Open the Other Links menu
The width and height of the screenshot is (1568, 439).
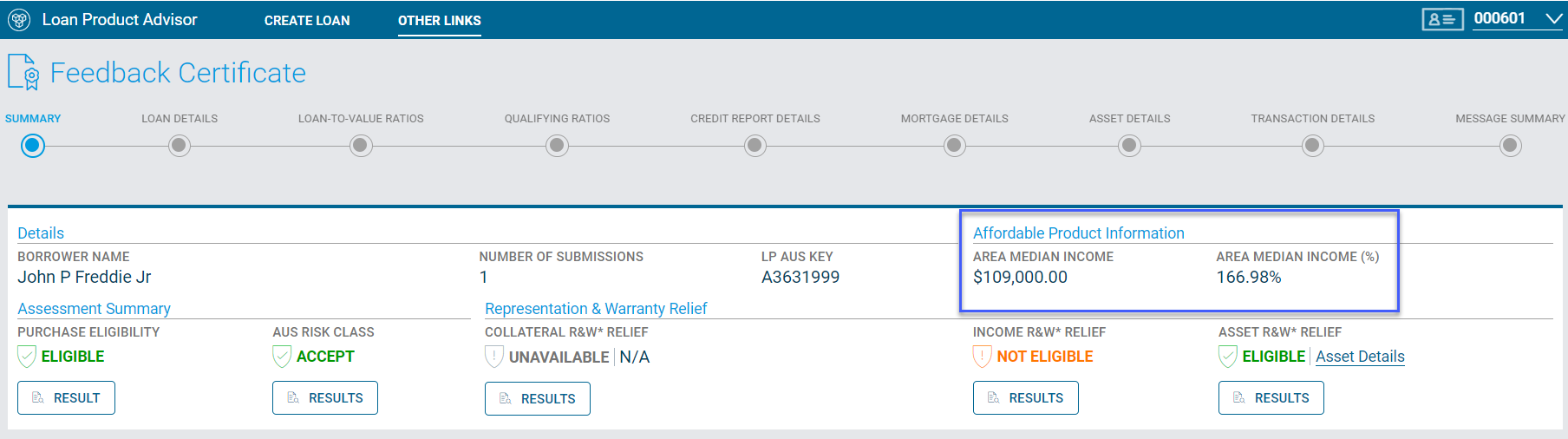[x=439, y=21]
